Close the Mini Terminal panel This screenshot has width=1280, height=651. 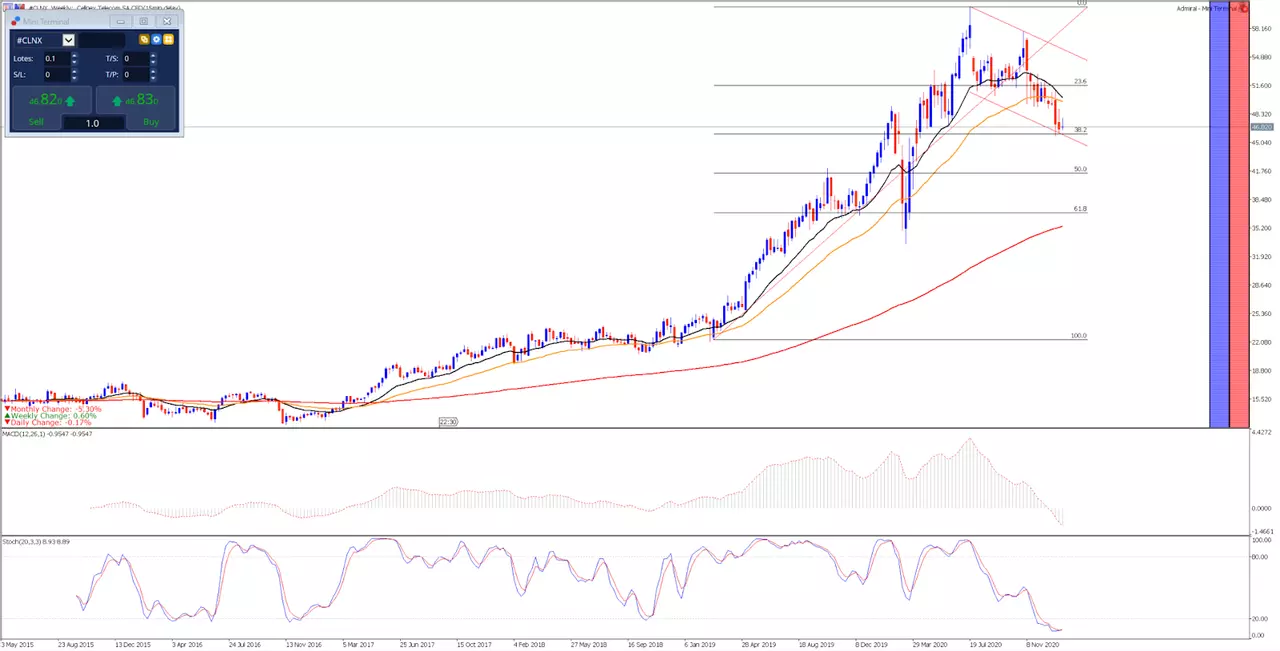pos(167,21)
